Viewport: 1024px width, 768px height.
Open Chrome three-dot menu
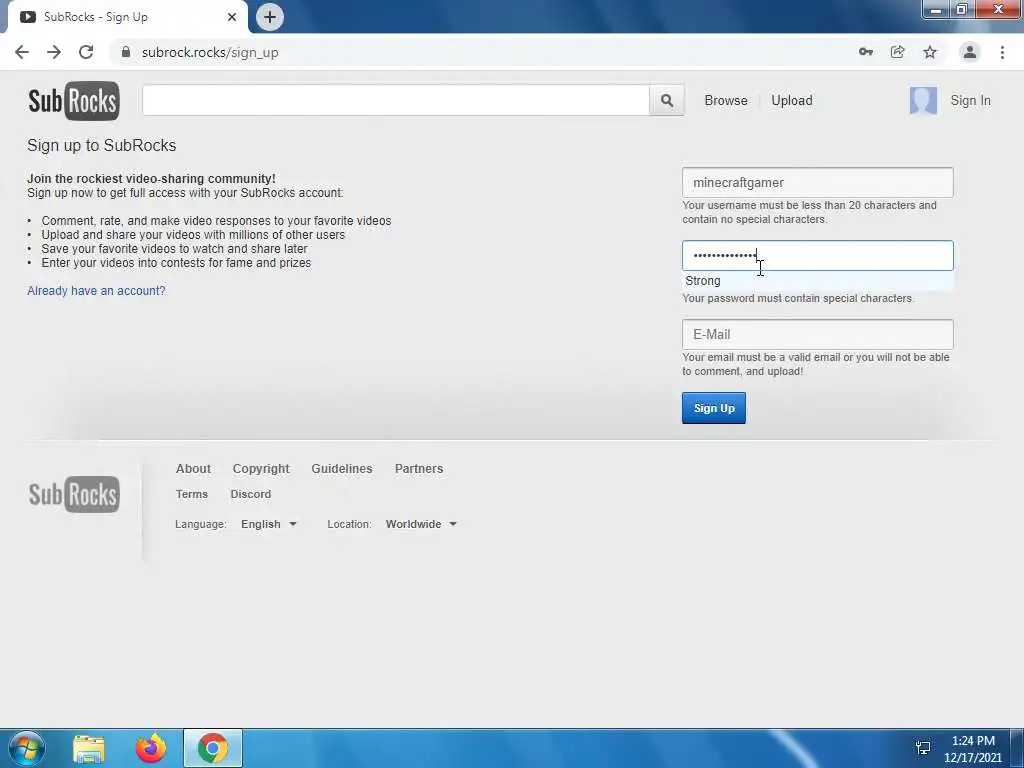click(x=1002, y=52)
